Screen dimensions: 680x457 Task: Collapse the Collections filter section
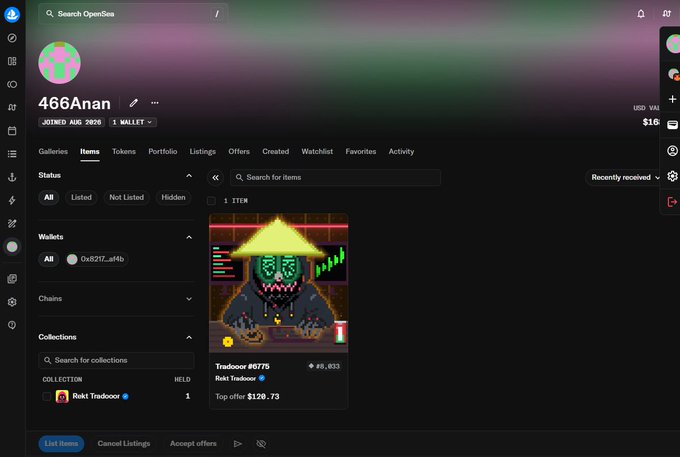click(189, 337)
